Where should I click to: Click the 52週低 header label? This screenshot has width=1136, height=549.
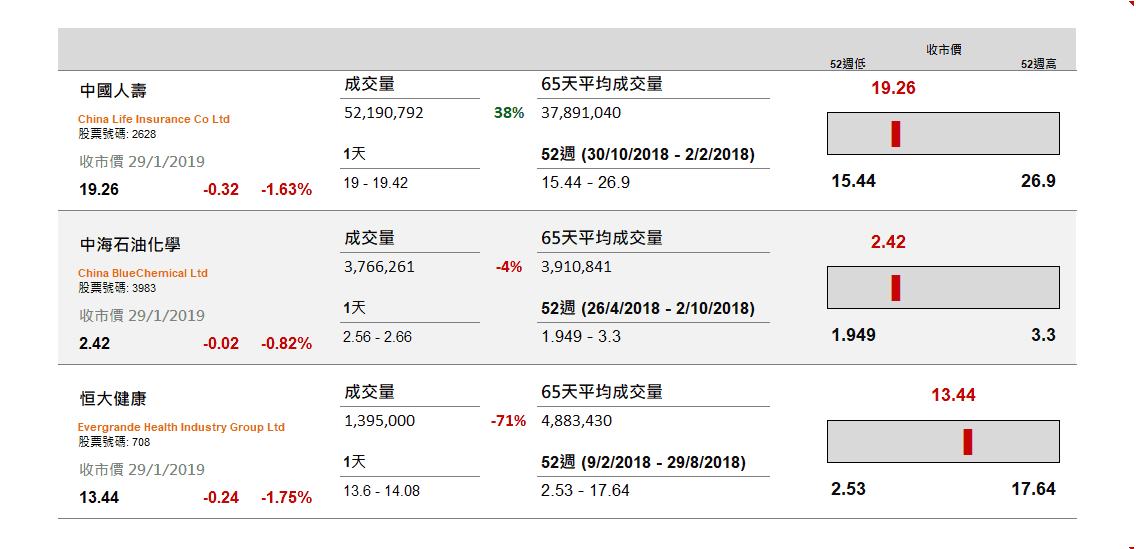(x=847, y=63)
